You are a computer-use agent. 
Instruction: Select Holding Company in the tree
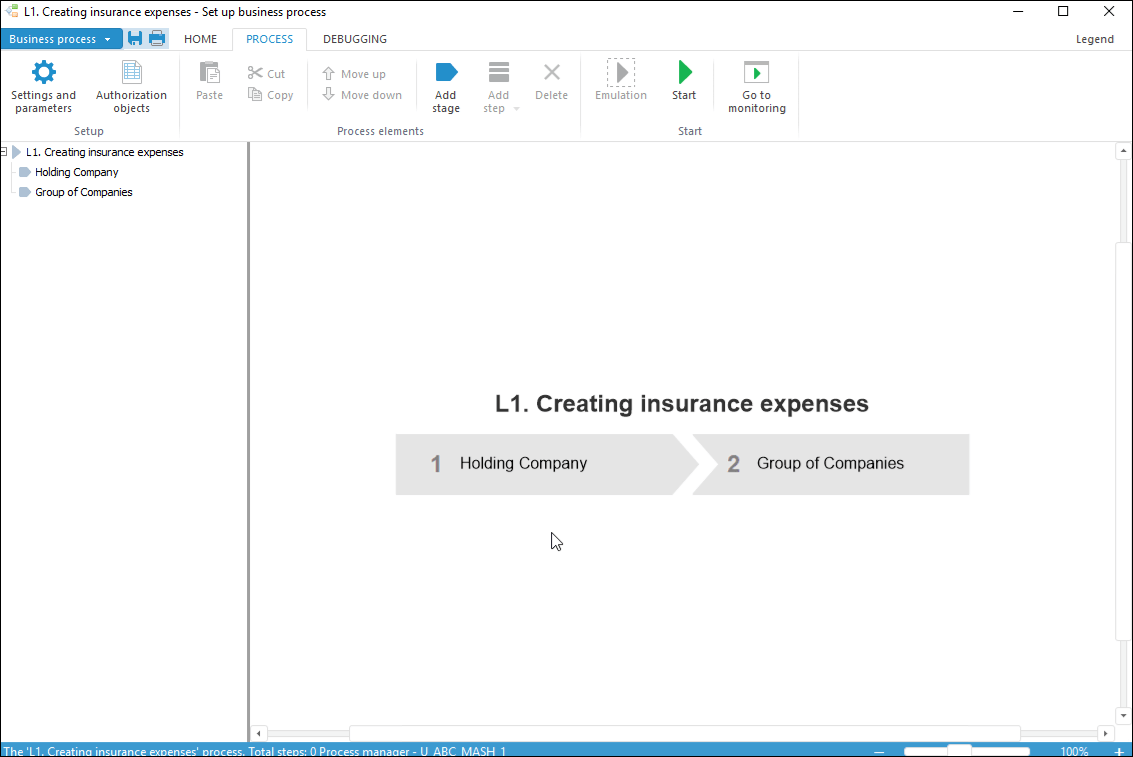[x=77, y=172]
